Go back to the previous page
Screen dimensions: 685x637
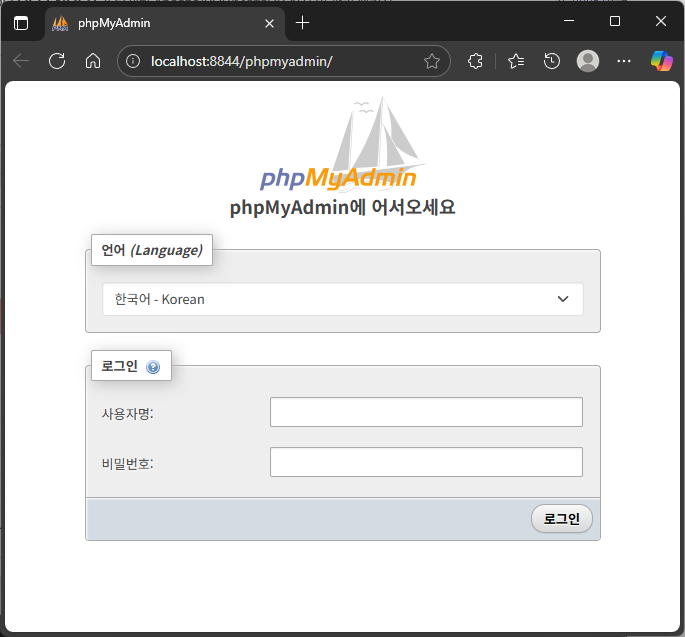click(x=21, y=61)
